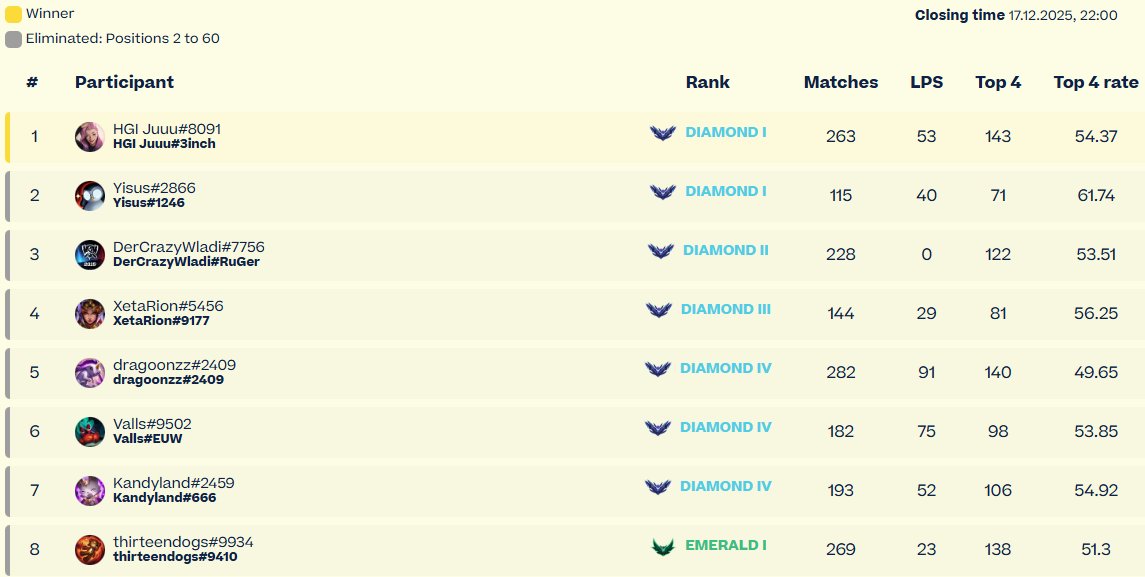
Task: Click the matches value 263
Action: (841, 137)
